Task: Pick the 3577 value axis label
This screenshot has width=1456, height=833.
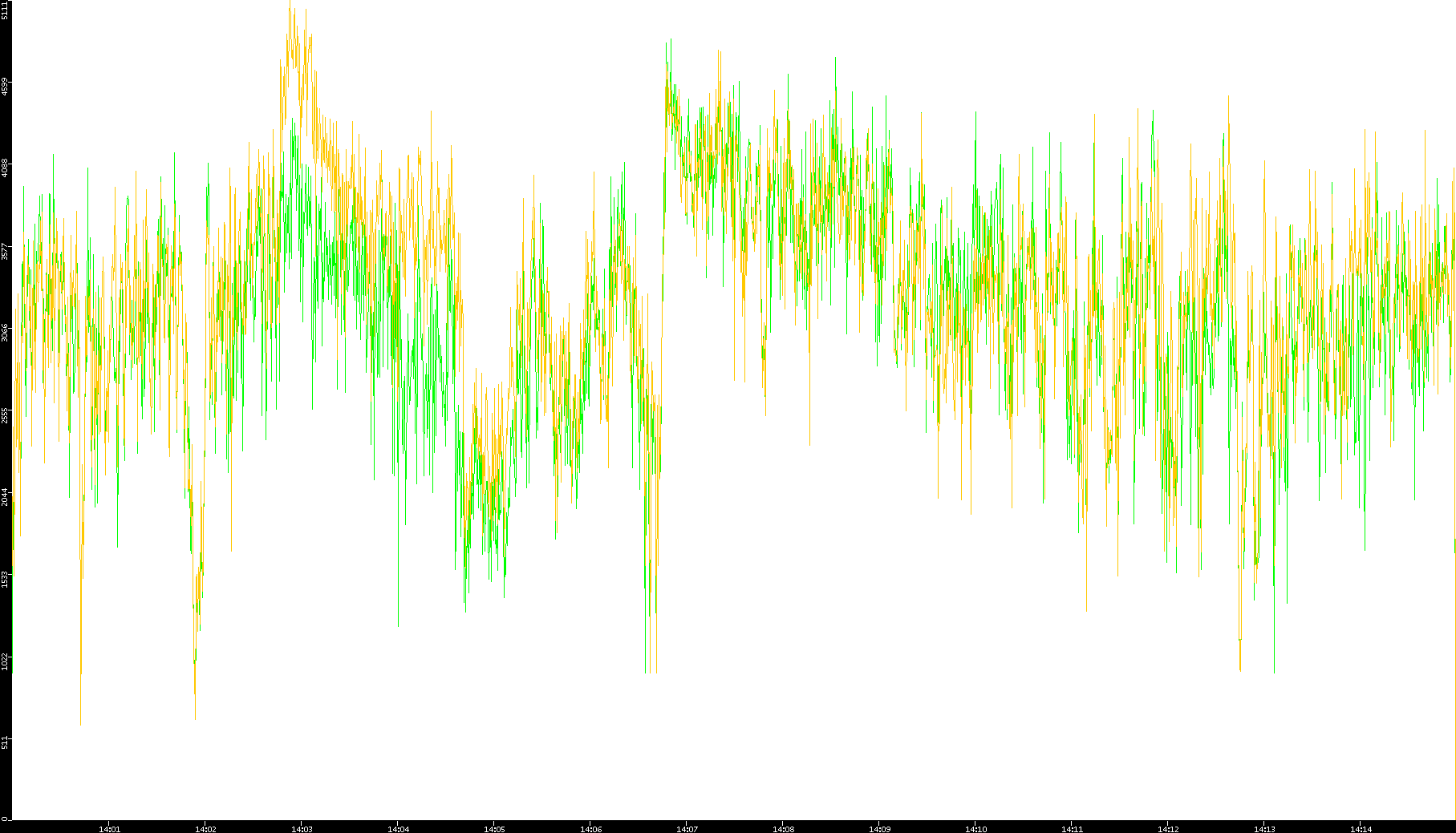Action: 6,251
